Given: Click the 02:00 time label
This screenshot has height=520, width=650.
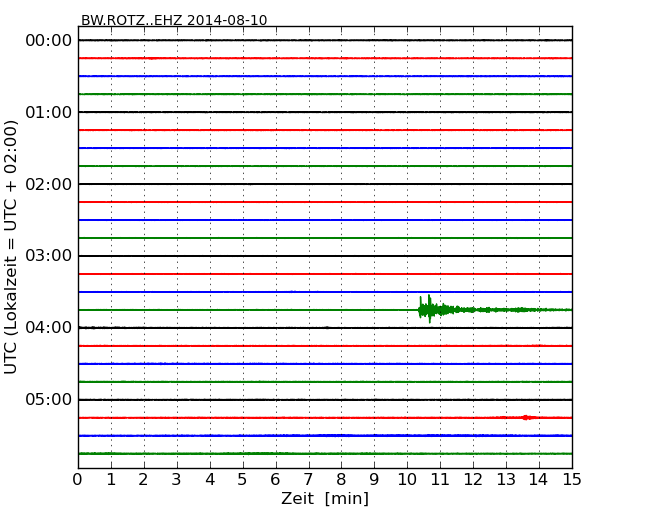Looking at the screenshot, I should pos(49,184).
